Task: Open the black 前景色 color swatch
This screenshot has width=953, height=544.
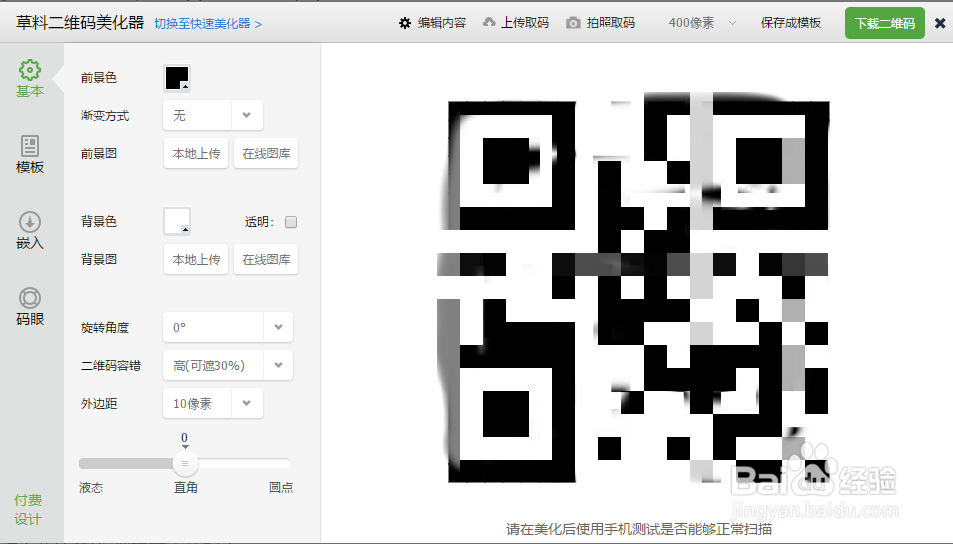Action: click(x=177, y=78)
